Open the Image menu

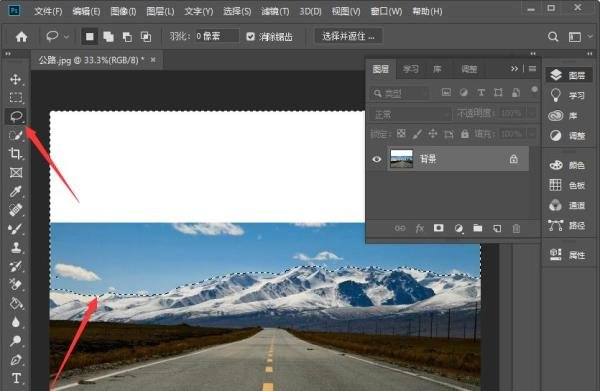pyautogui.click(x=123, y=11)
